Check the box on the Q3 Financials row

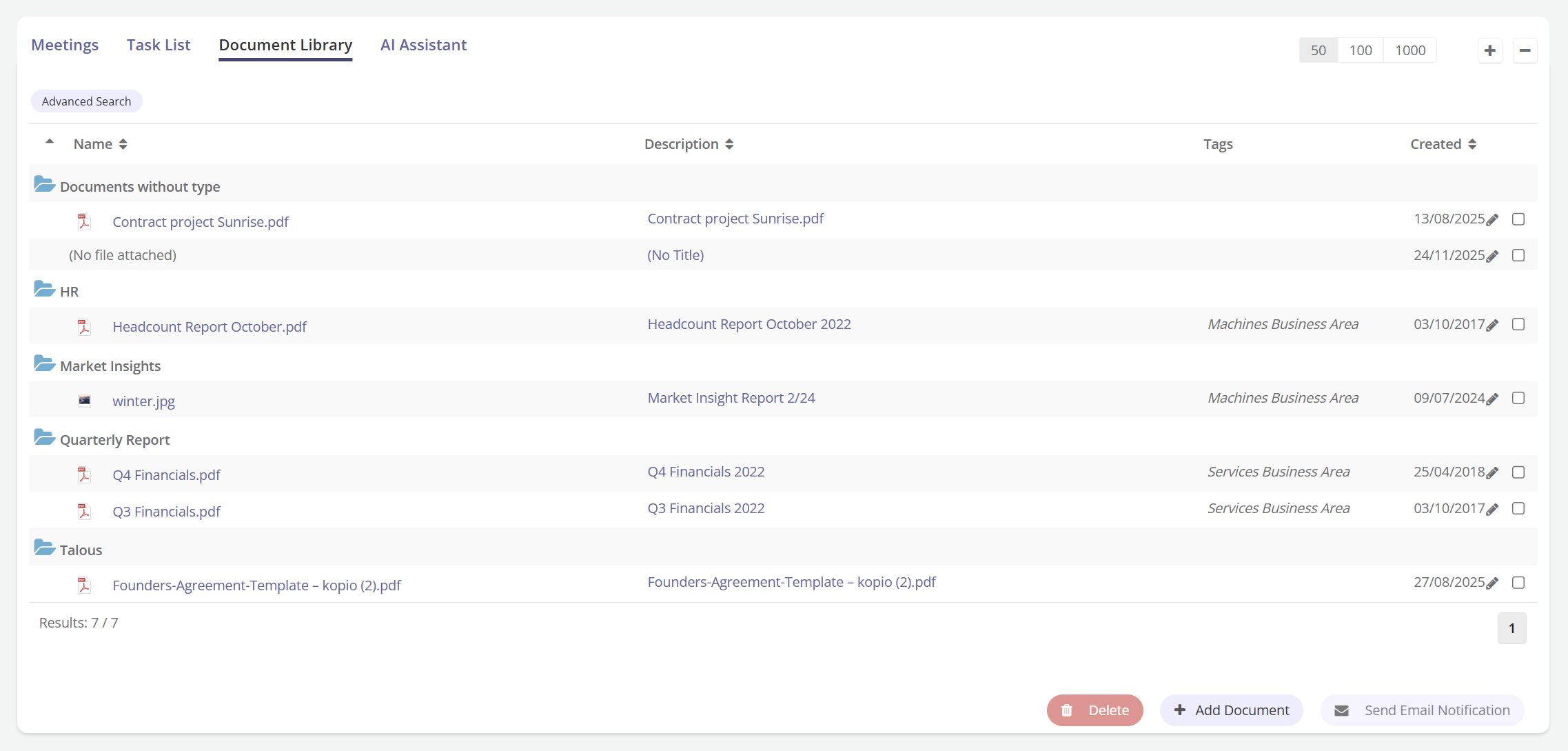[x=1518, y=508]
